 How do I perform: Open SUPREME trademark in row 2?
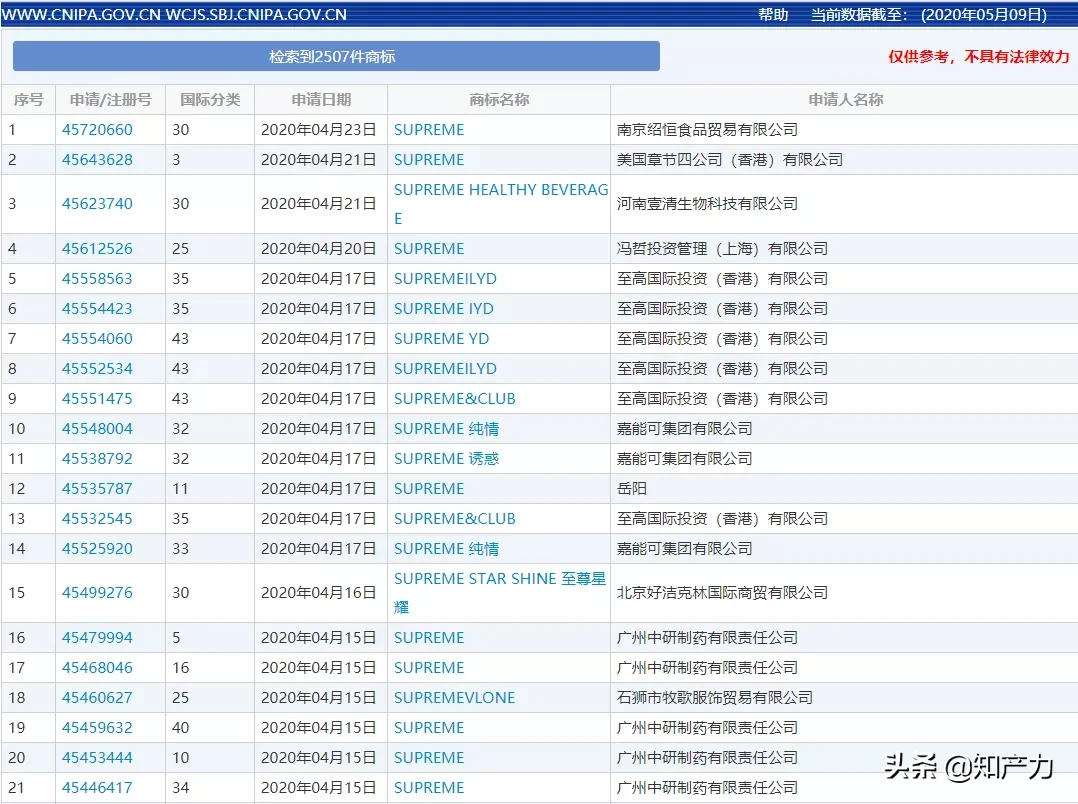click(429, 160)
